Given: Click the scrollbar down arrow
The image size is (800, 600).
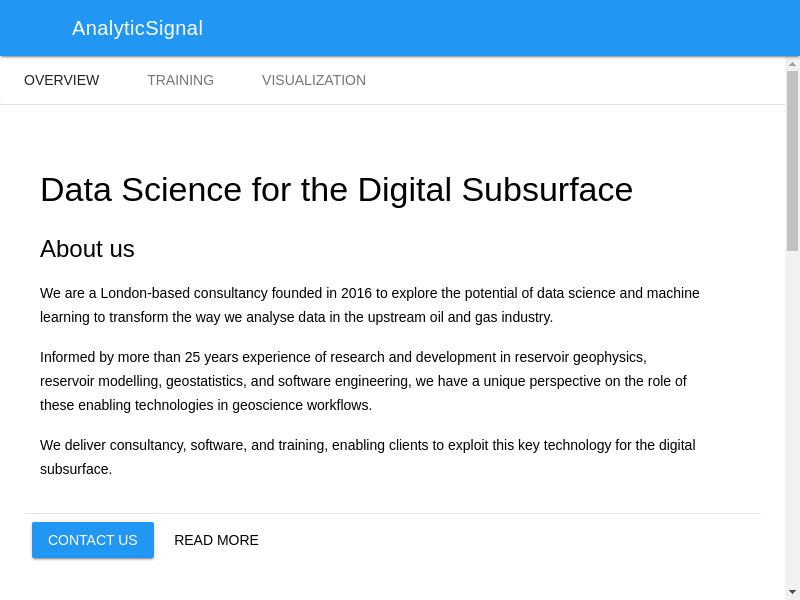Looking at the screenshot, I should coord(792,592).
